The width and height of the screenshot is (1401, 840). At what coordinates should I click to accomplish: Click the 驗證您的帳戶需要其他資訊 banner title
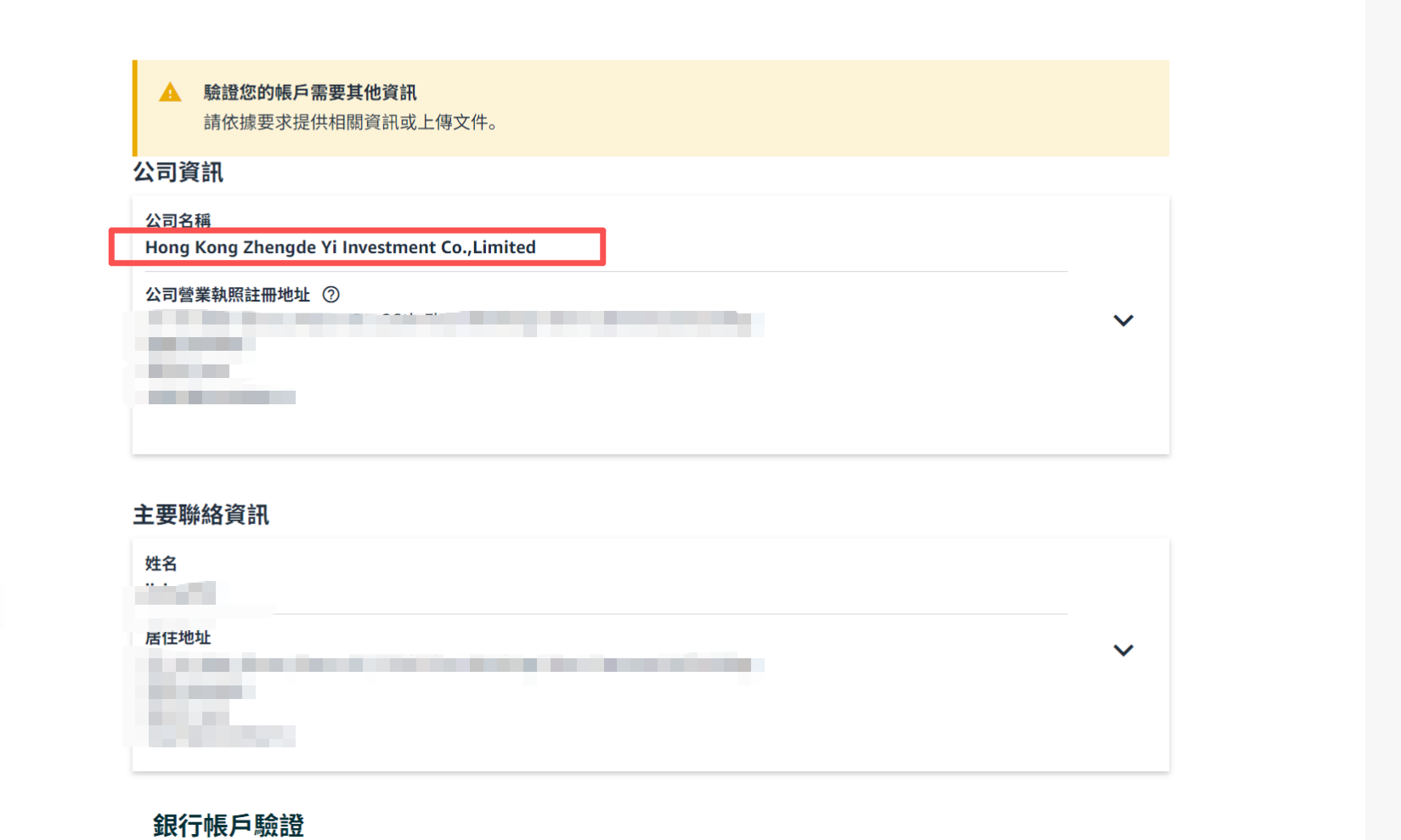tap(310, 93)
